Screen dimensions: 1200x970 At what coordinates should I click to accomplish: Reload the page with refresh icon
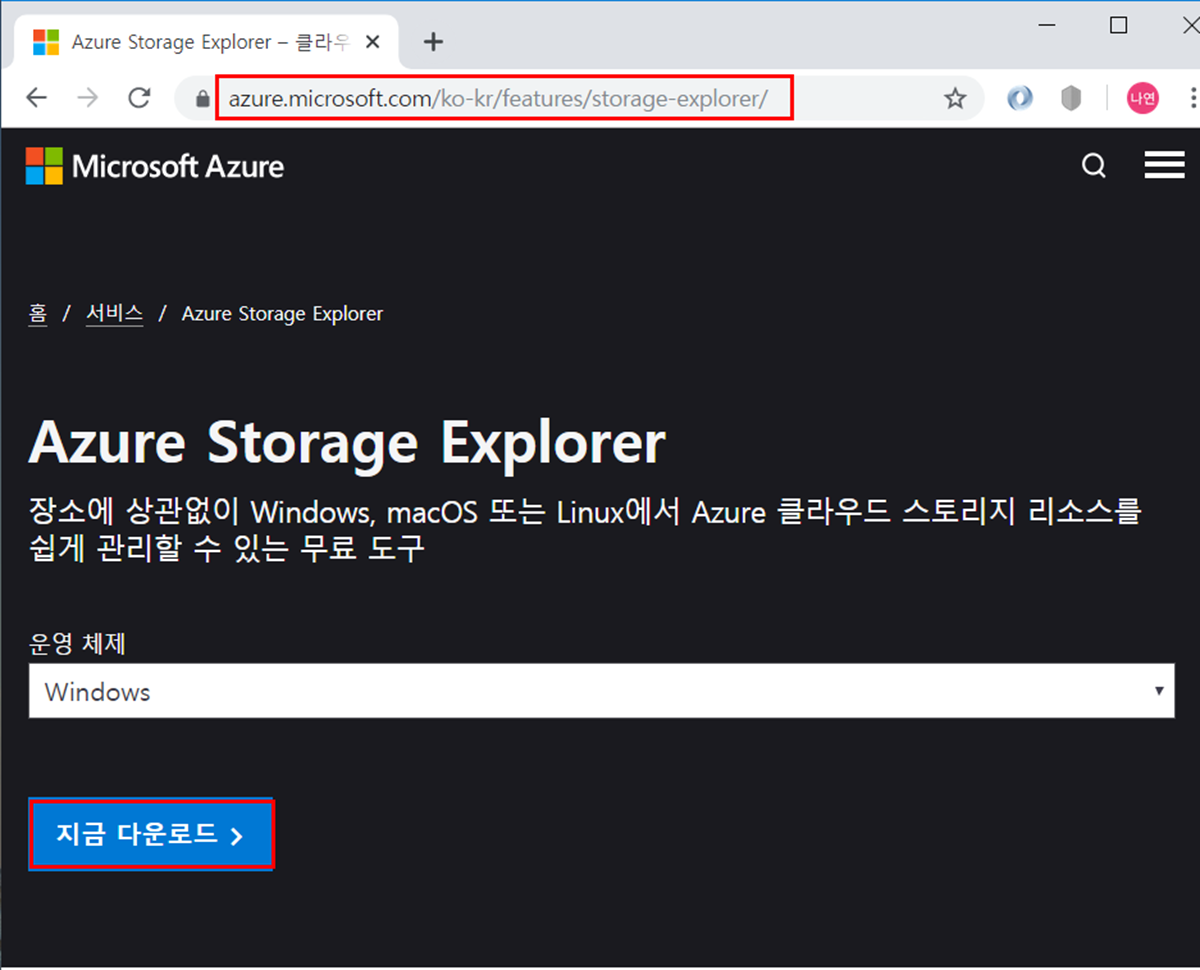tap(140, 98)
